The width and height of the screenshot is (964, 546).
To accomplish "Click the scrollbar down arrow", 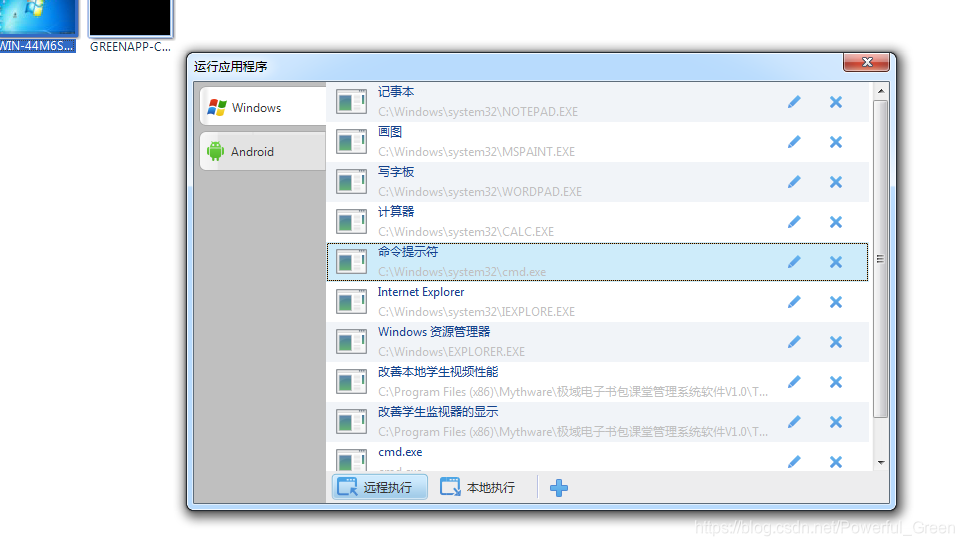I will [x=881, y=462].
